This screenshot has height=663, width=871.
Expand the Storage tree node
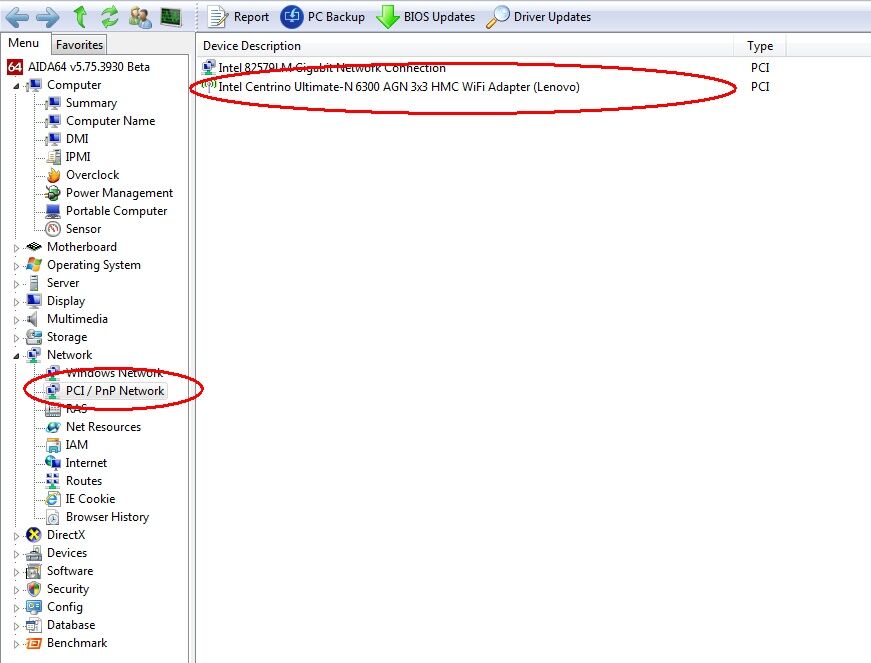tap(16, 338)
